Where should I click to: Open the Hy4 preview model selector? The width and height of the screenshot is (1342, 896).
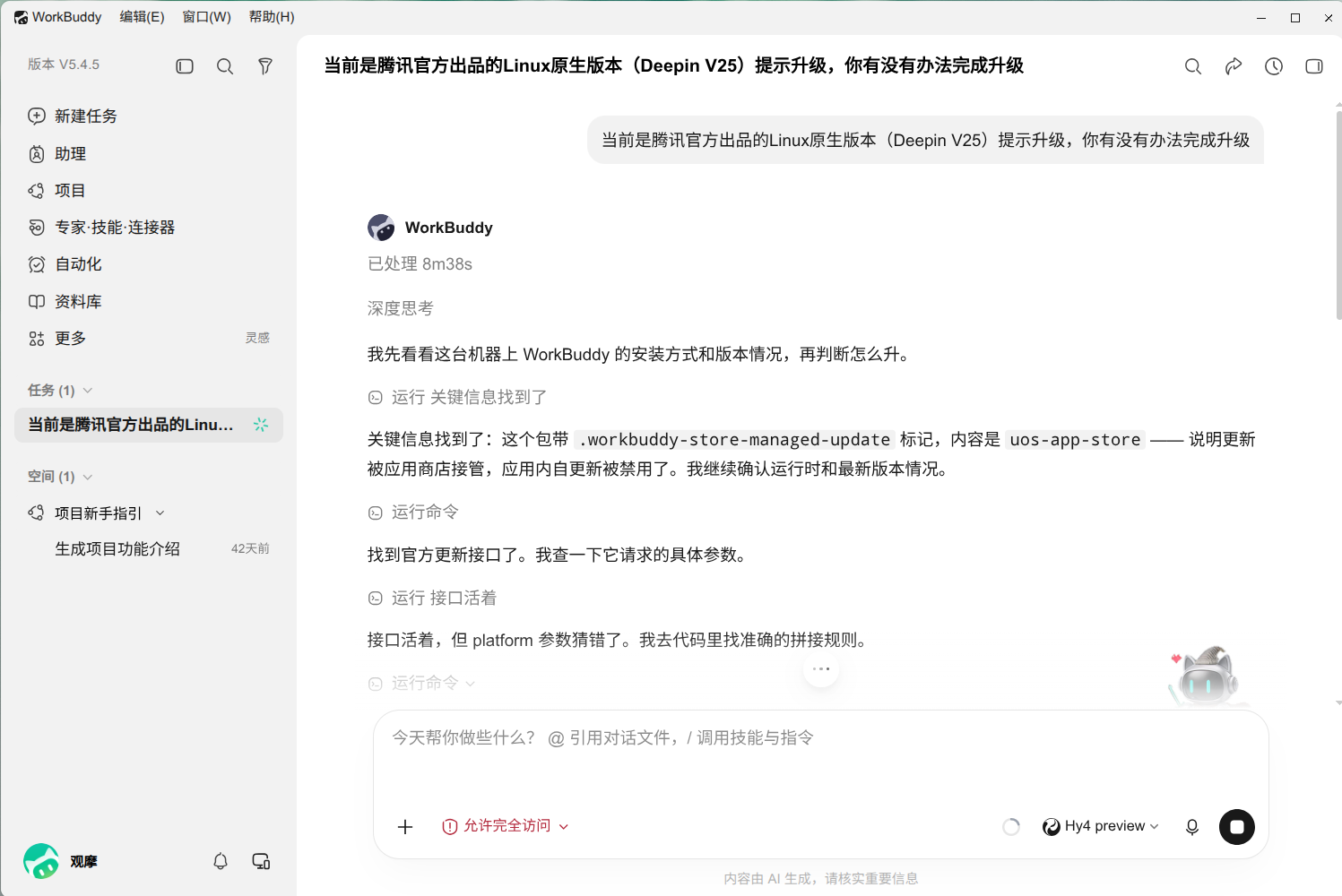tap(1101, 826)
